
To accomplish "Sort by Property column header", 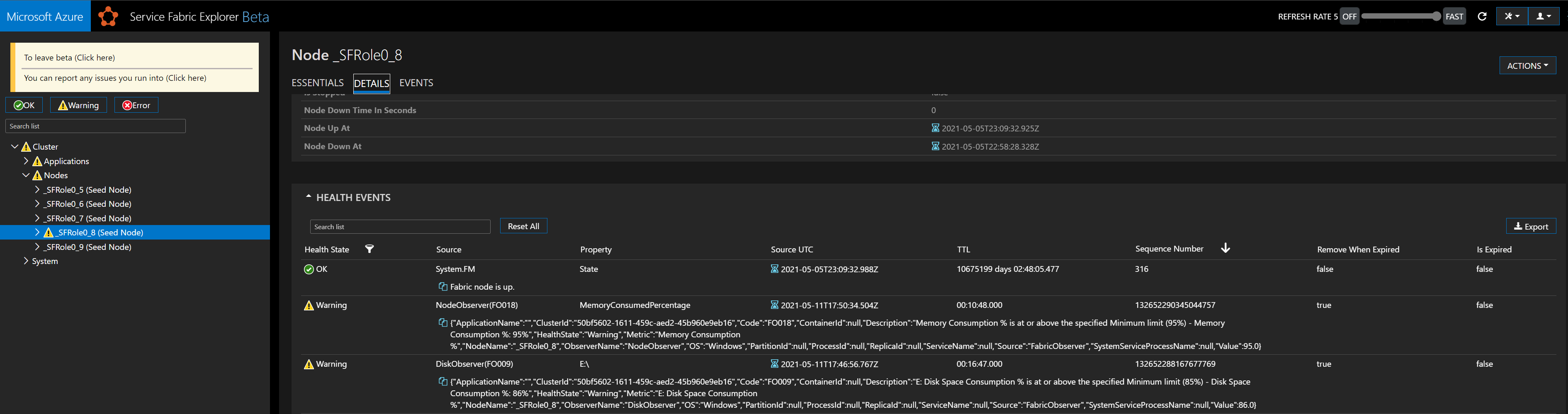I will coord(596,249).
